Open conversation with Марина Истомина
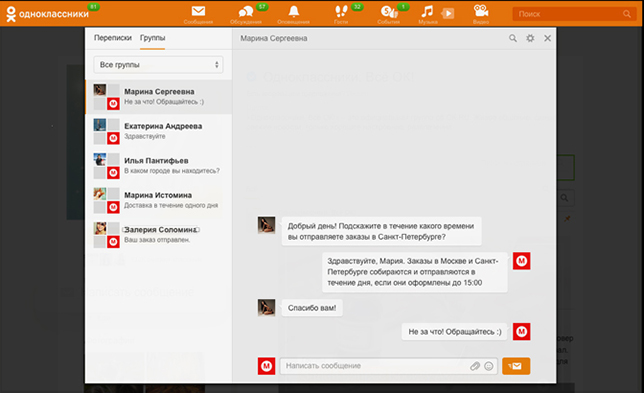This screenshot has height=393, width=644. pyautogui.click(x=159, y=200)
